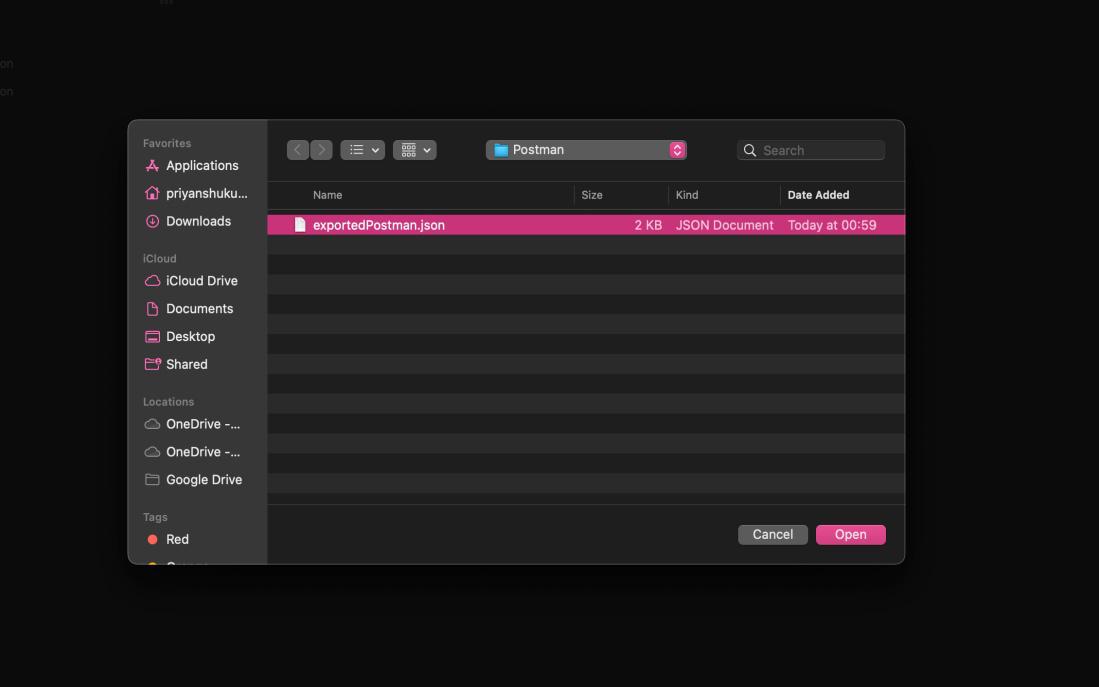Open iCloud Drive in the sidebar
Screen dimensions: 1099x687
[x=202, y=281]
